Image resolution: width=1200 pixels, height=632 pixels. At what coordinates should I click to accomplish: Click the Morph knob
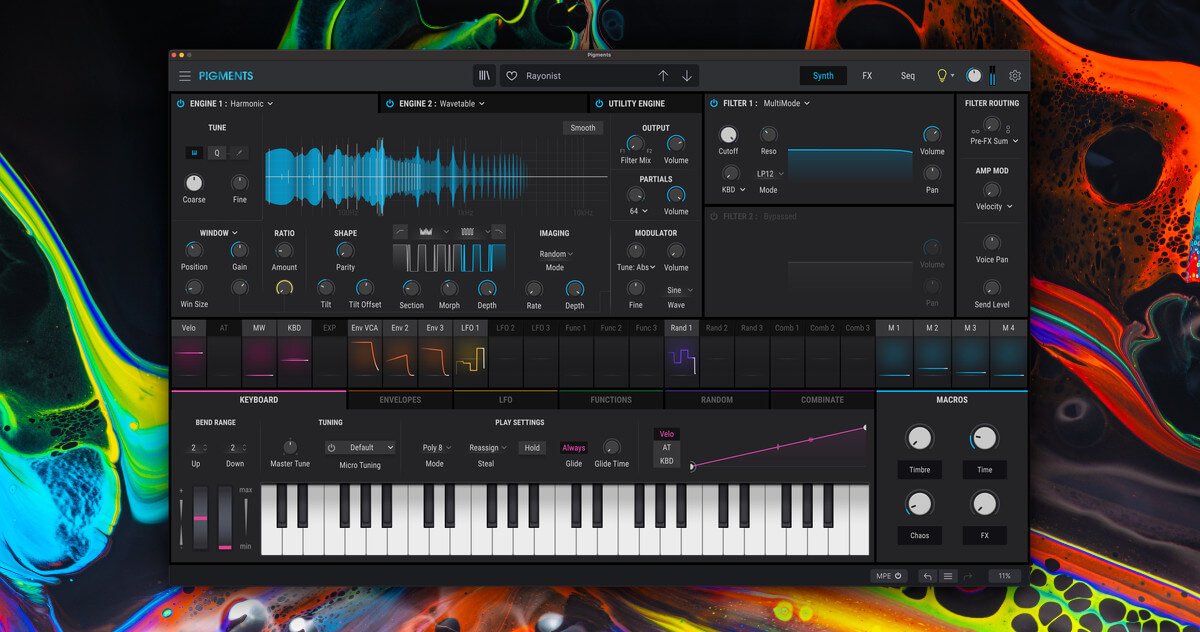[x=450, y=288]
